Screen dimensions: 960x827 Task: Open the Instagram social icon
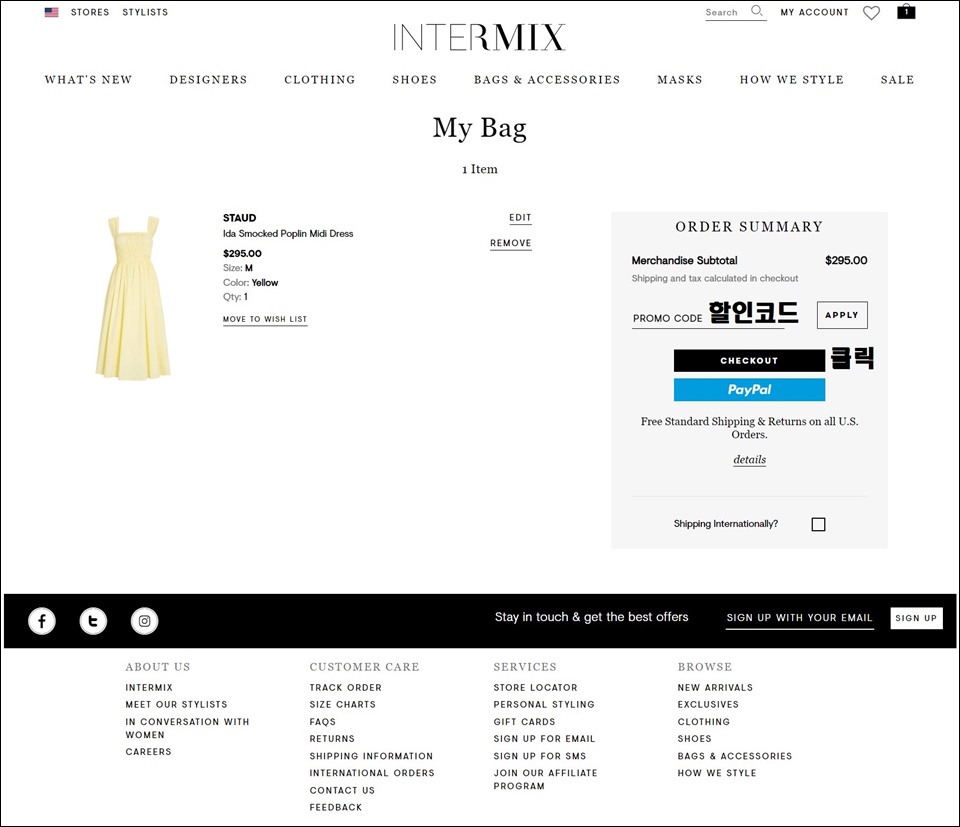pos(144,621)
